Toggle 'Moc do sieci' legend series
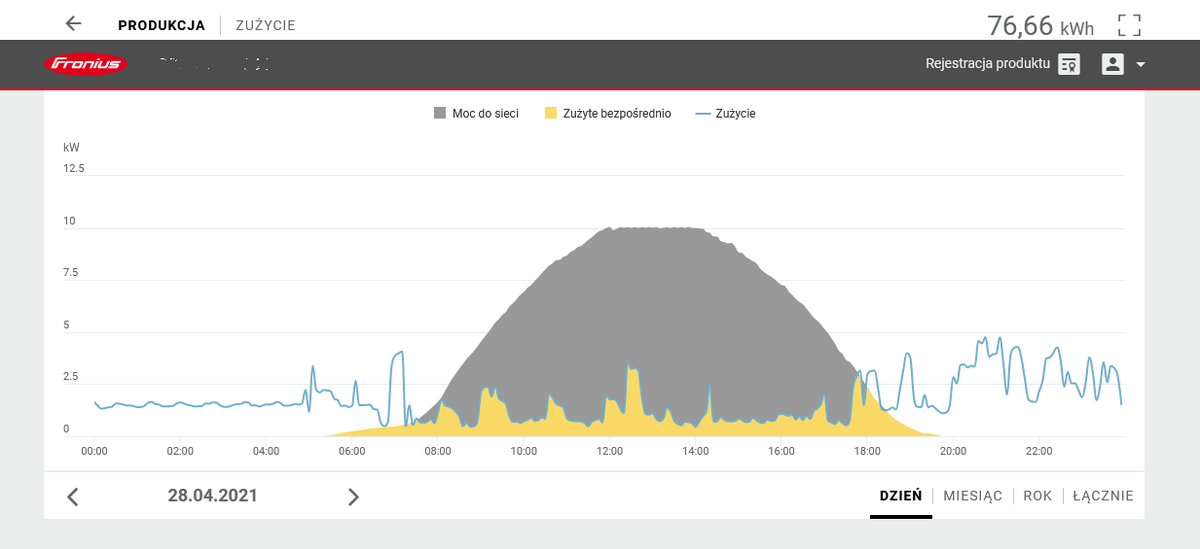The width and height of the screenshot is (1200, 549). (x=476, y=114)
